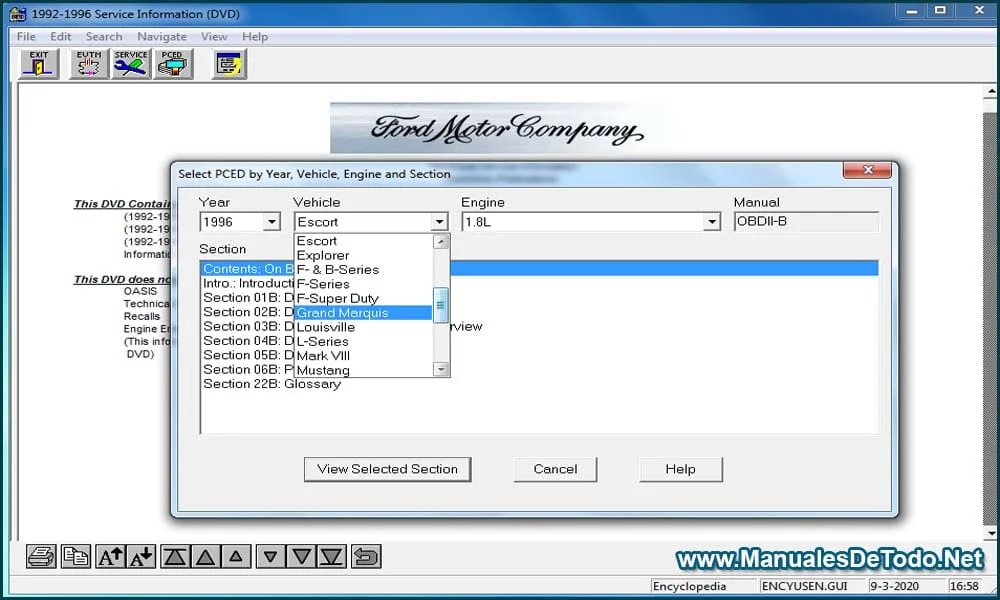Click the small up-triangle navigation icon
The image size is (1000, 600).
pos(236,557)
